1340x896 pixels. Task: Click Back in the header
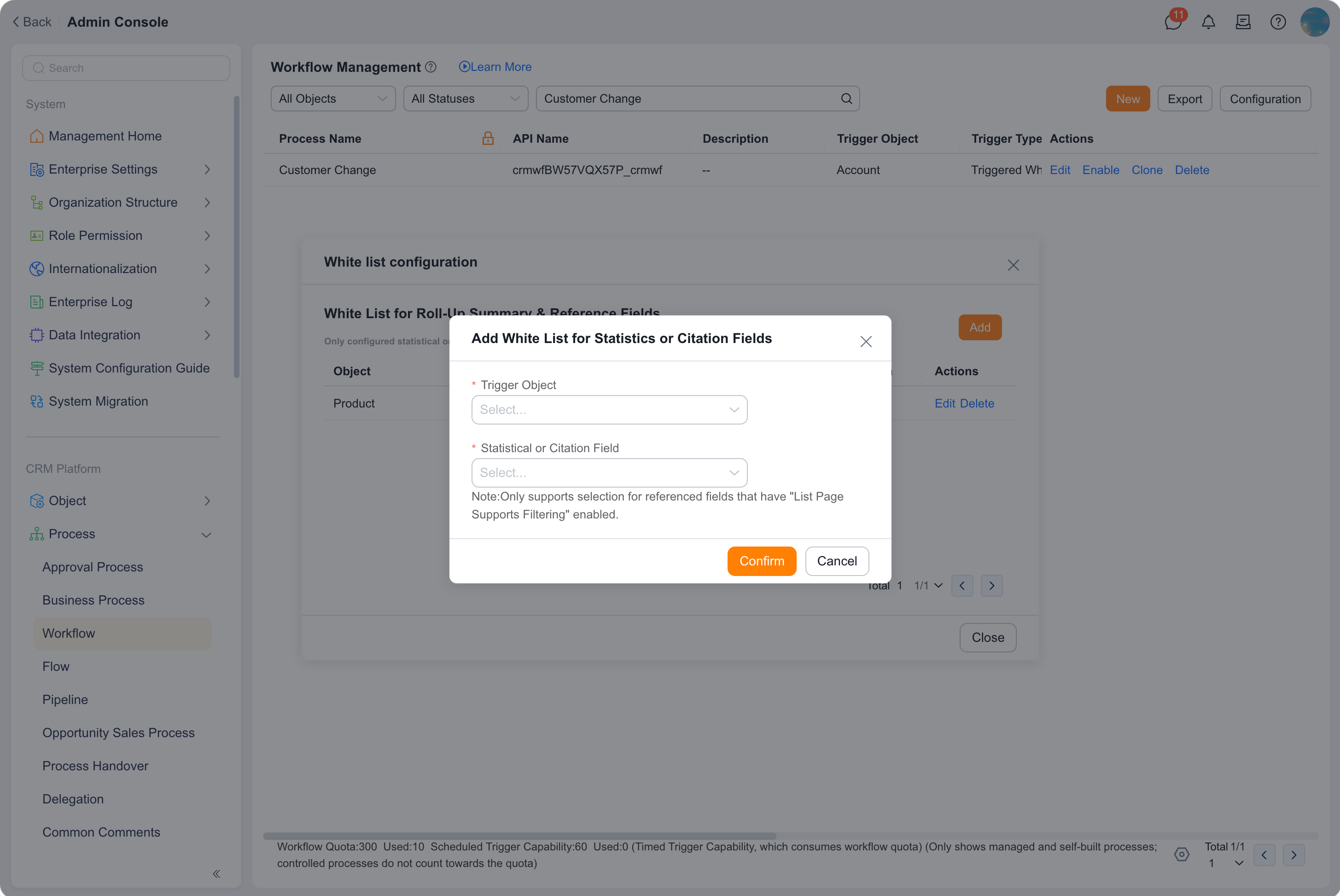coord(32,22)
